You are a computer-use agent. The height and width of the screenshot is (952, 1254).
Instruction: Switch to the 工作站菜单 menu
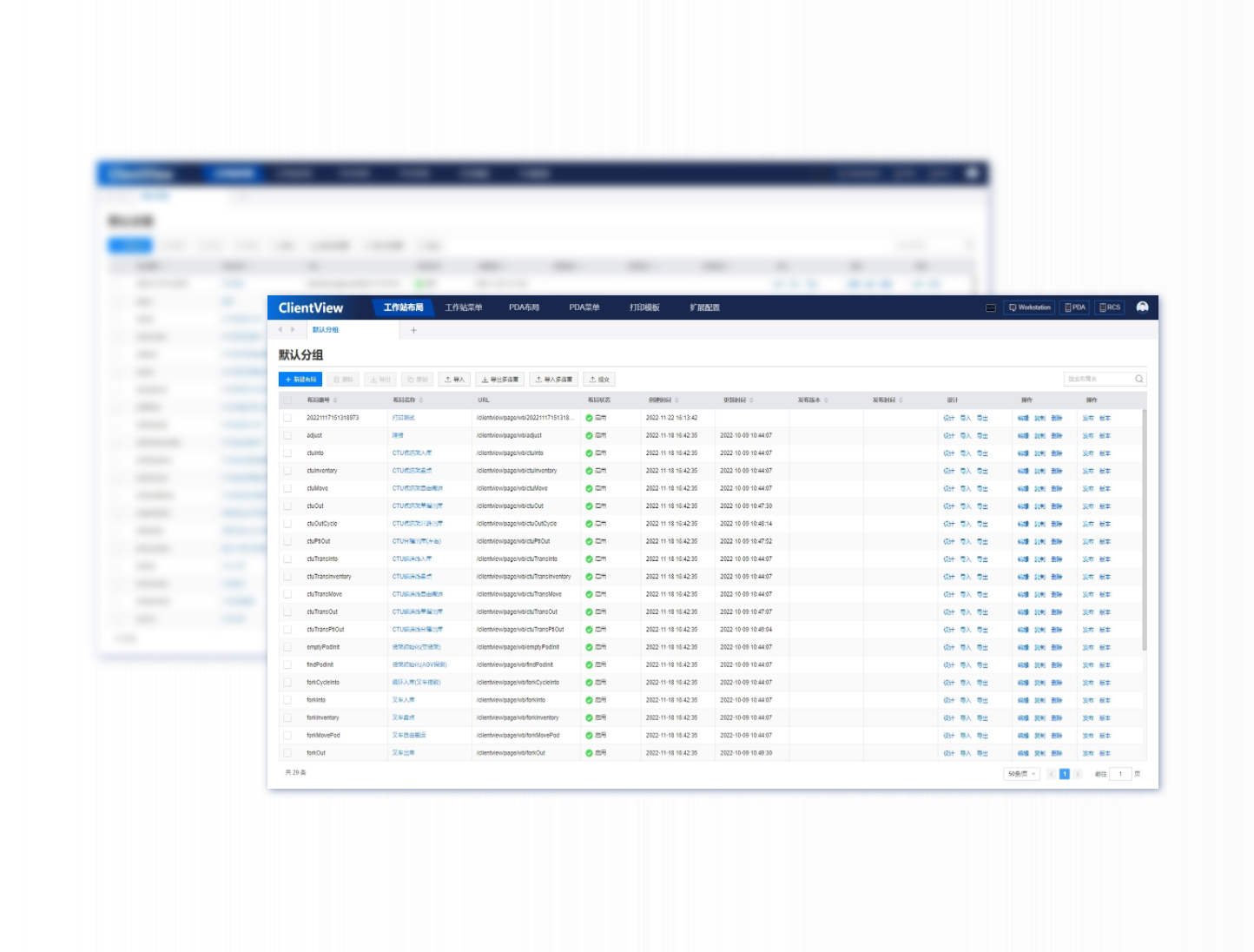click(x=463, y=307)
